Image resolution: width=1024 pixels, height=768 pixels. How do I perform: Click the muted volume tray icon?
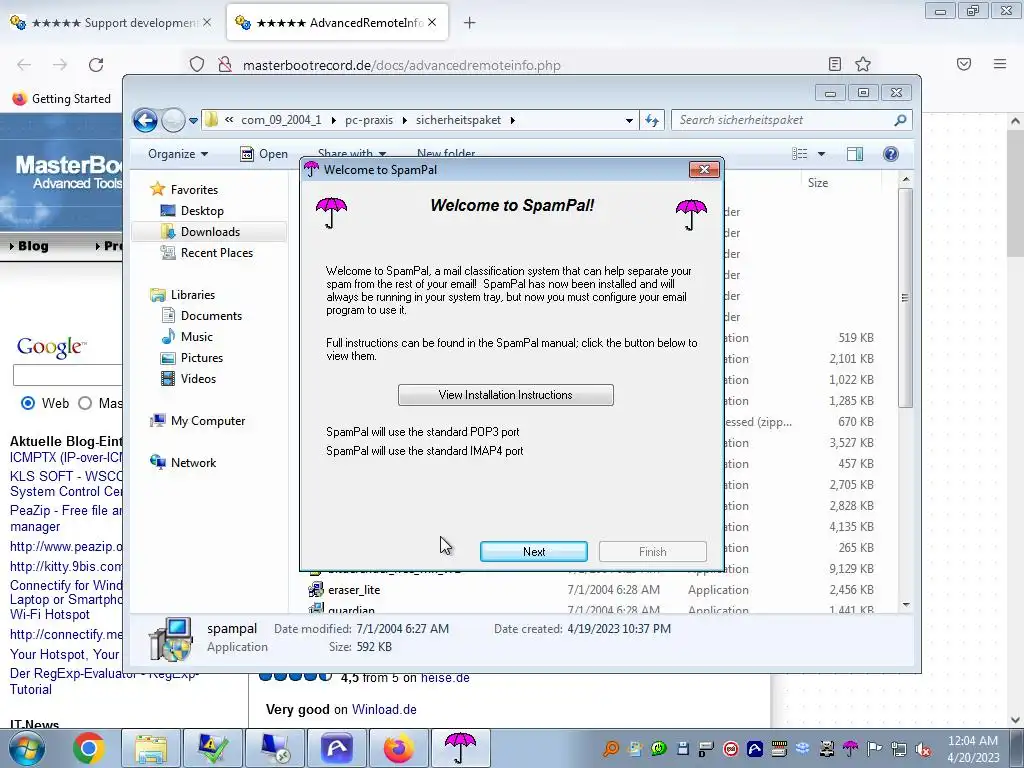pyautogui.click(x=923, y=749)
